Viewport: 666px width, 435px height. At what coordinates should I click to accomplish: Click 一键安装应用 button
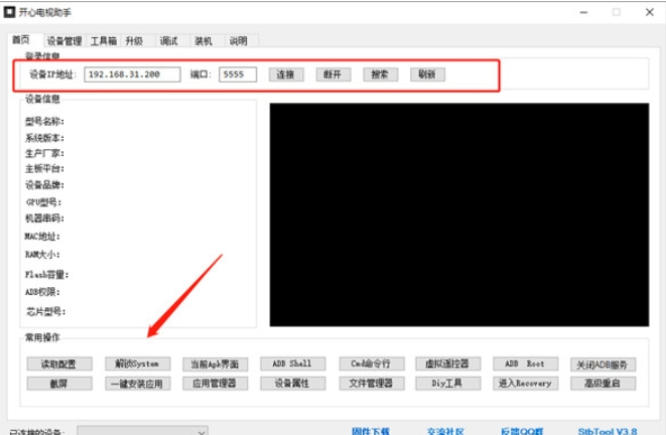coord(138,384)
